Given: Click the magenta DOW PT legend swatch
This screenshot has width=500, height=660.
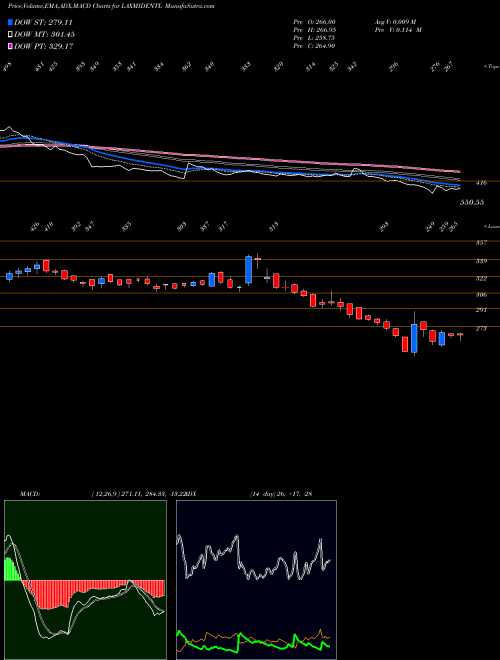Looking at the screenshot, I should (x=10, y=46).
